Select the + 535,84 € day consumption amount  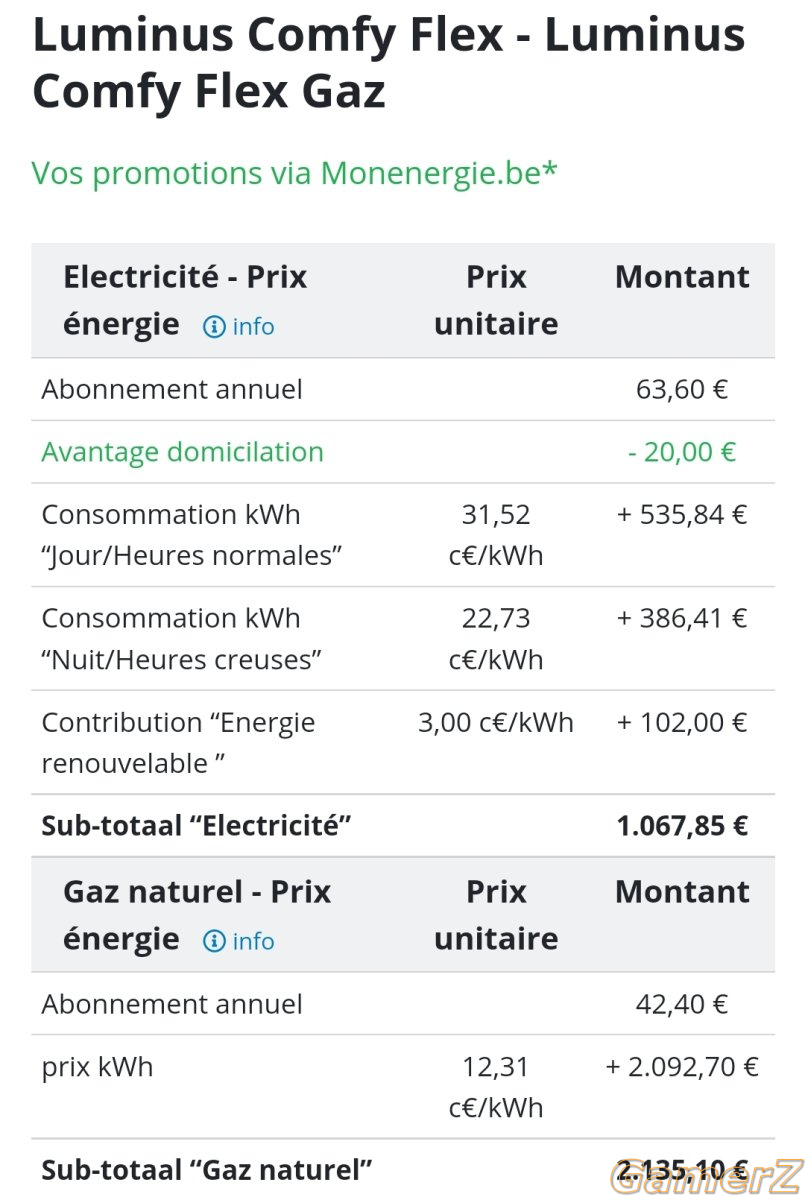tap(682, 515)
